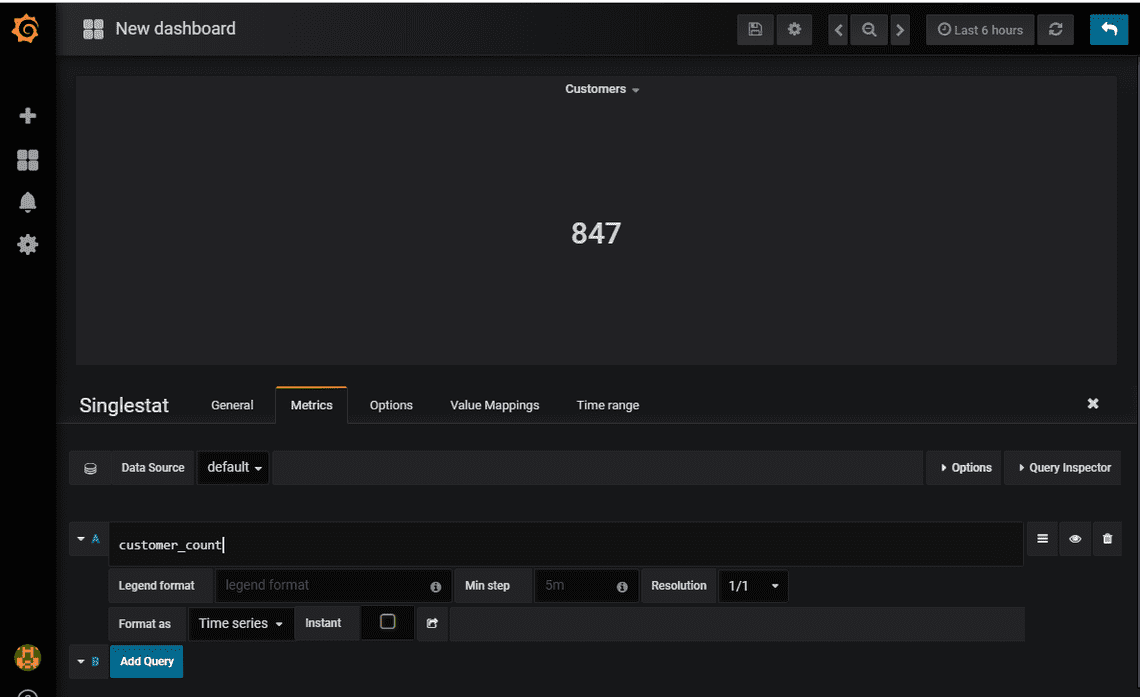Open the Dashboards icon in the sidebar
Screen dimensions: 1140x697
(x=27, y=160)
